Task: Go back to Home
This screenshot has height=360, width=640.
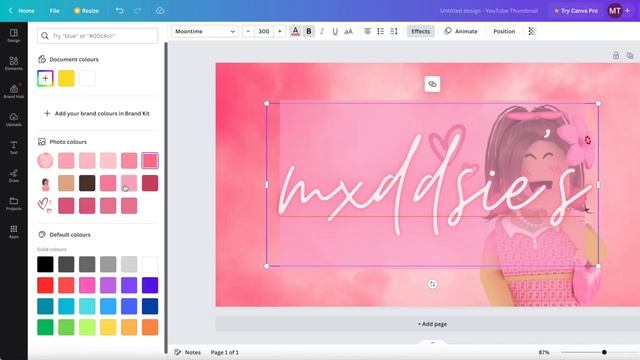Action: 22,11
